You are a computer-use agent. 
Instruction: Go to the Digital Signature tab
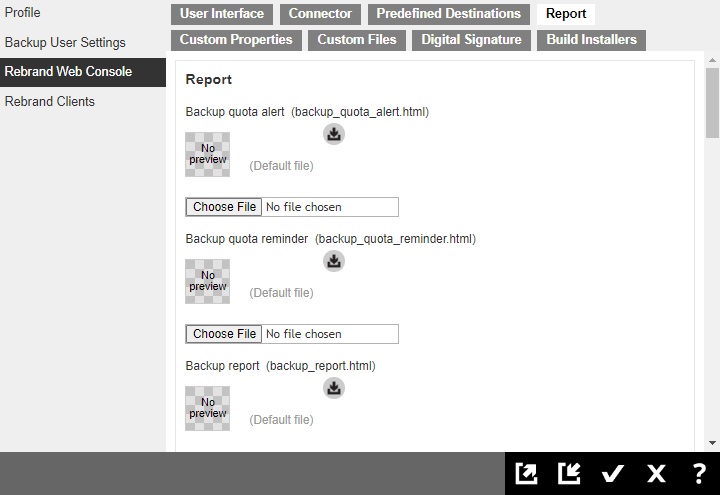click(x=471, y=40)
